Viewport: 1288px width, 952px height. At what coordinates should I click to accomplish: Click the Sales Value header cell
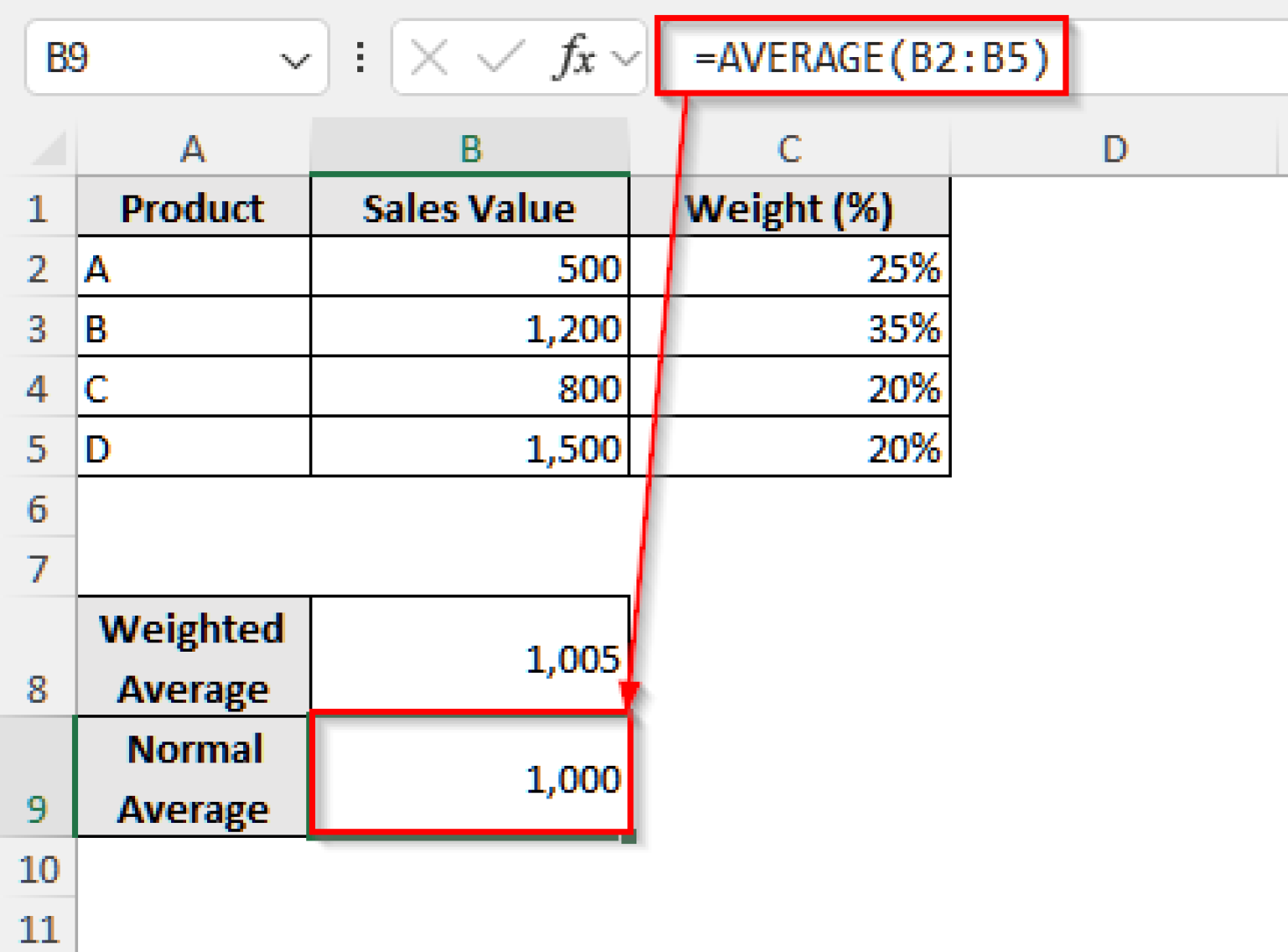470,208
